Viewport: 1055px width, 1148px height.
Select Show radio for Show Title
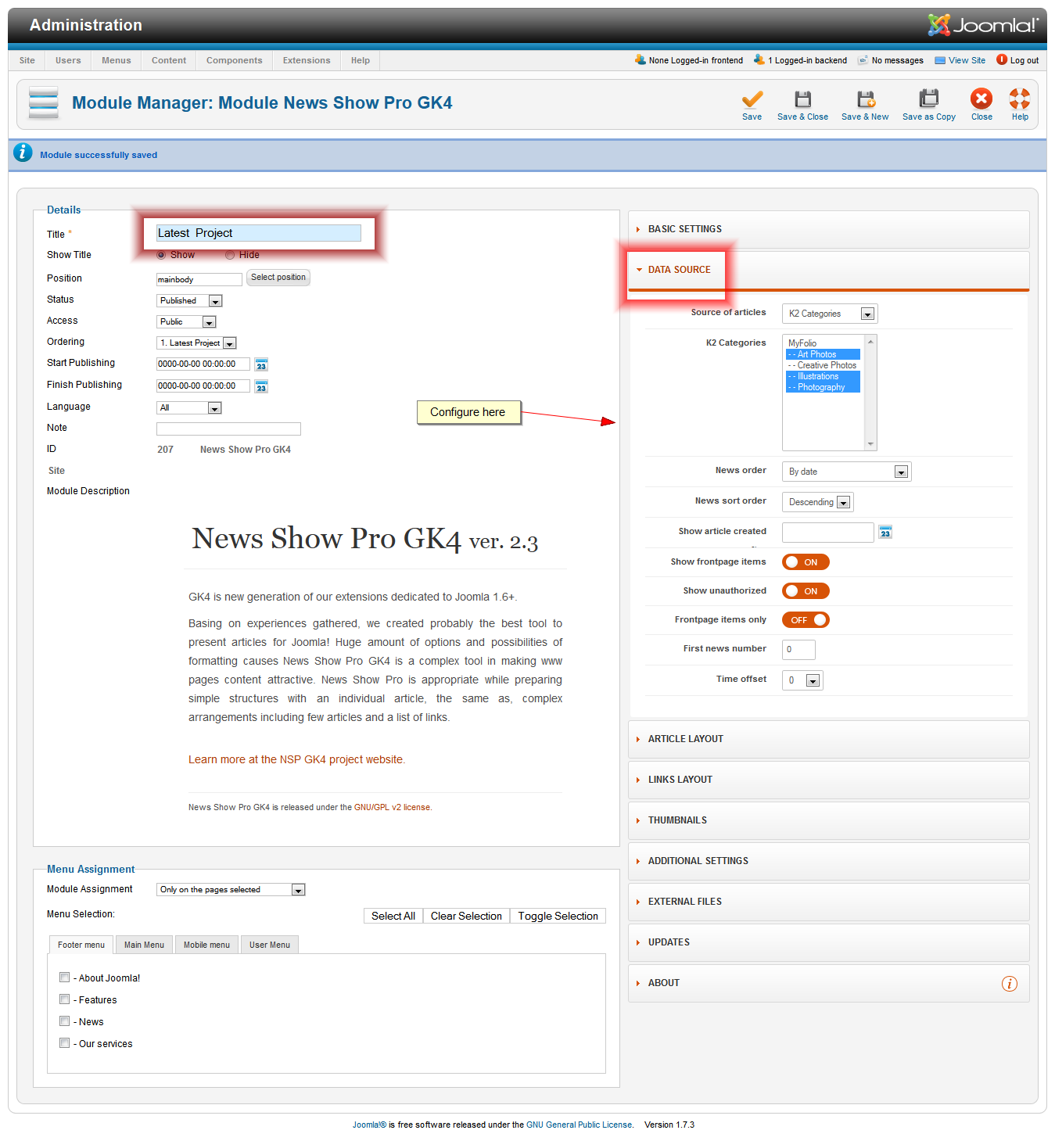point(161,255)
